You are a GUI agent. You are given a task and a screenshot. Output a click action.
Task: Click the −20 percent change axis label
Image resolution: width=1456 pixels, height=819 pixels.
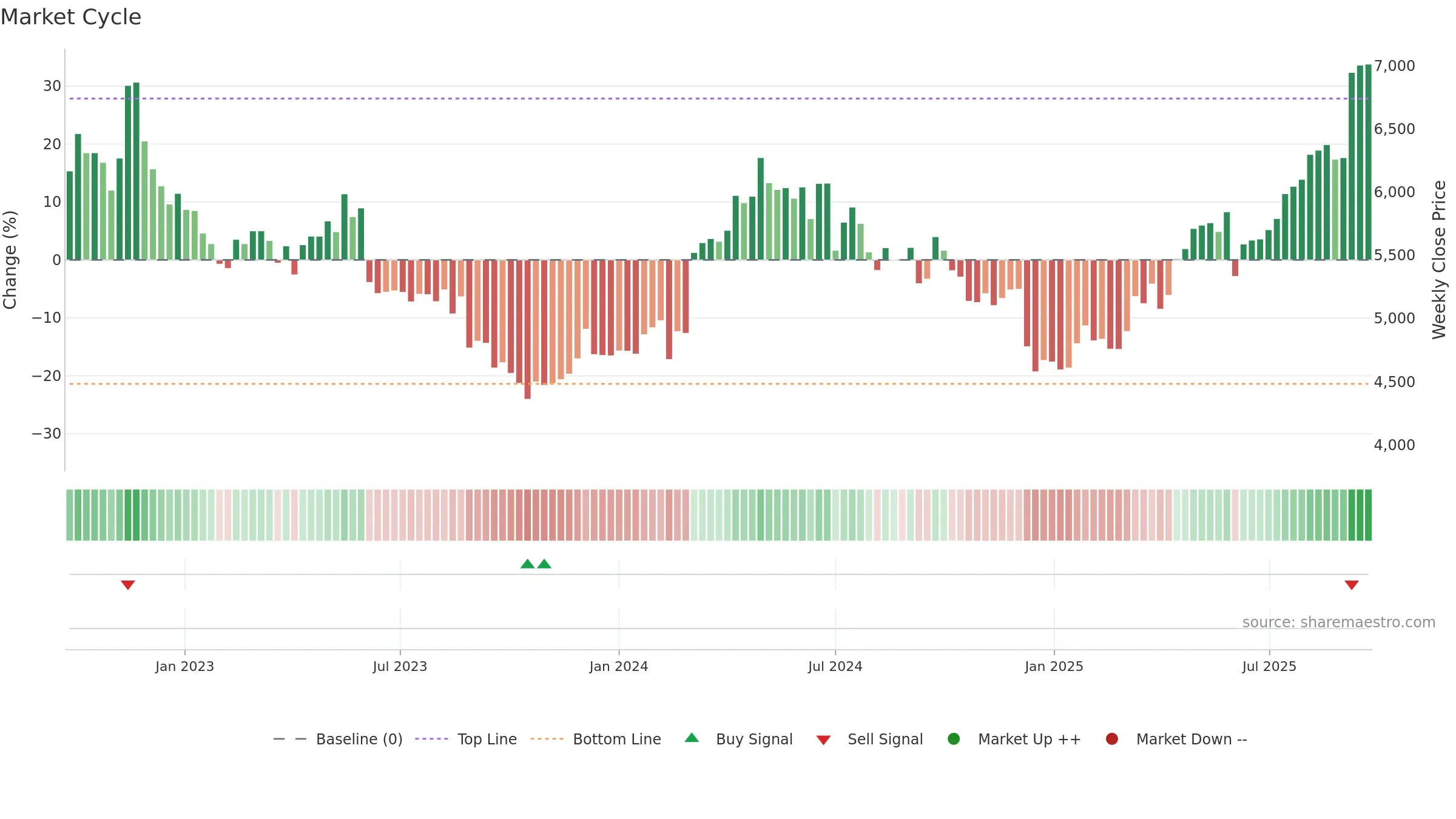(47, 376)
